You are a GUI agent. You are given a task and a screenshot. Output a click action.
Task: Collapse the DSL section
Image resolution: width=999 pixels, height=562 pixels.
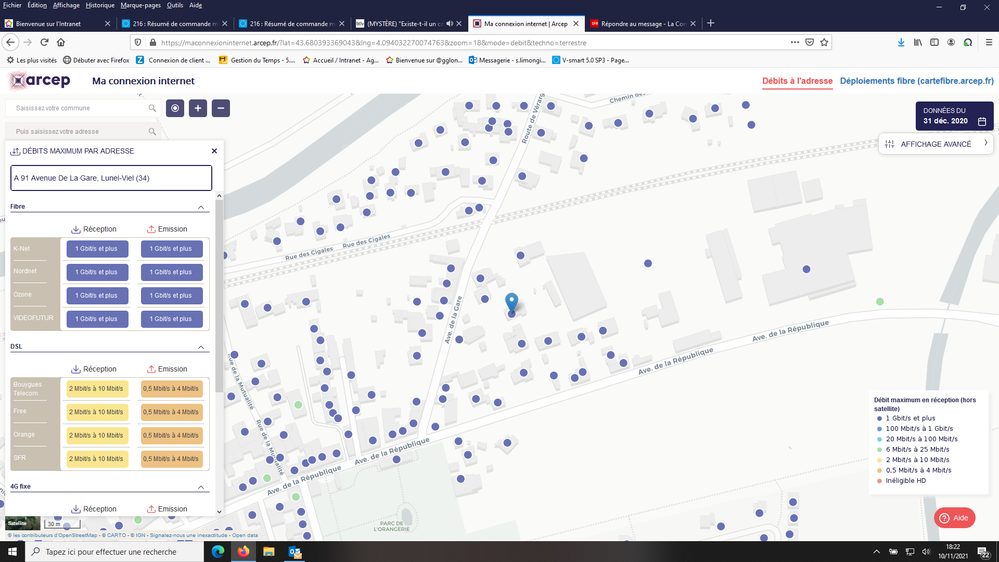202,347
